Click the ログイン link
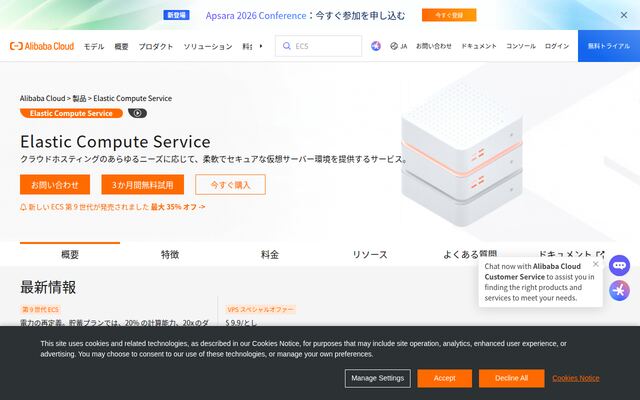The height and width of the screenshot is (400, 640). 557,46
